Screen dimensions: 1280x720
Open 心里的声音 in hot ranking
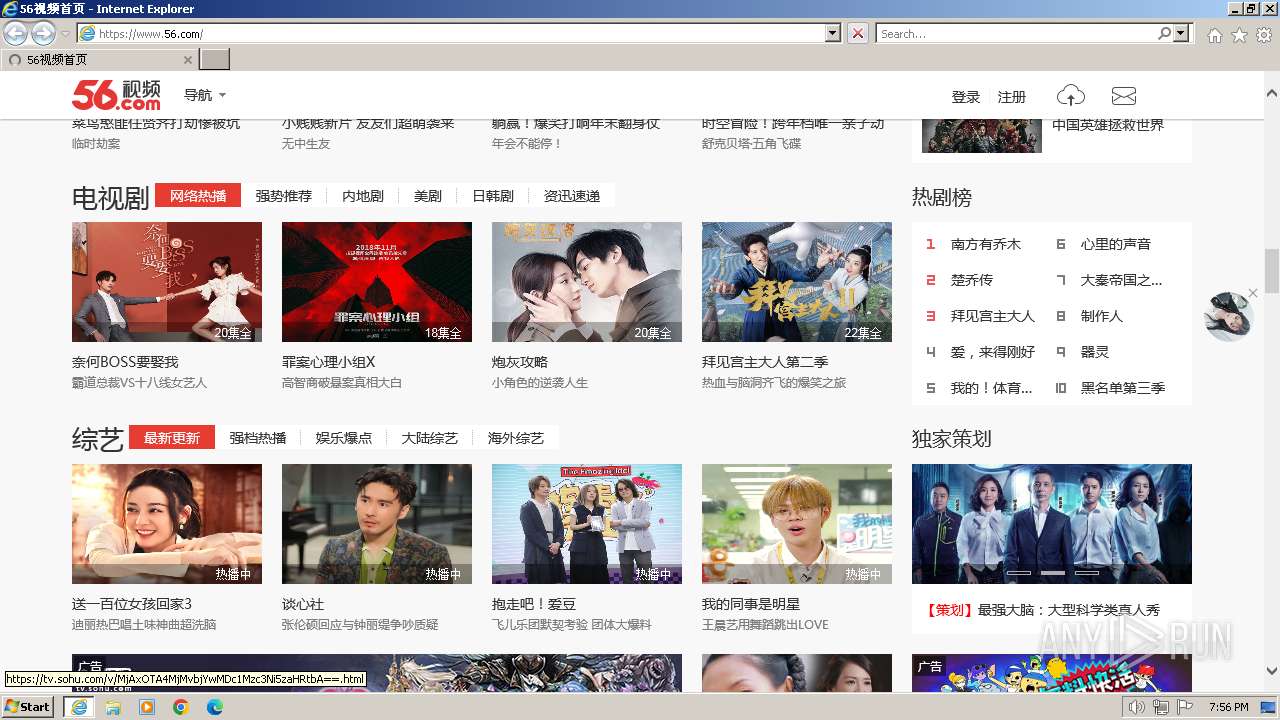click(x=1116, y=244)
